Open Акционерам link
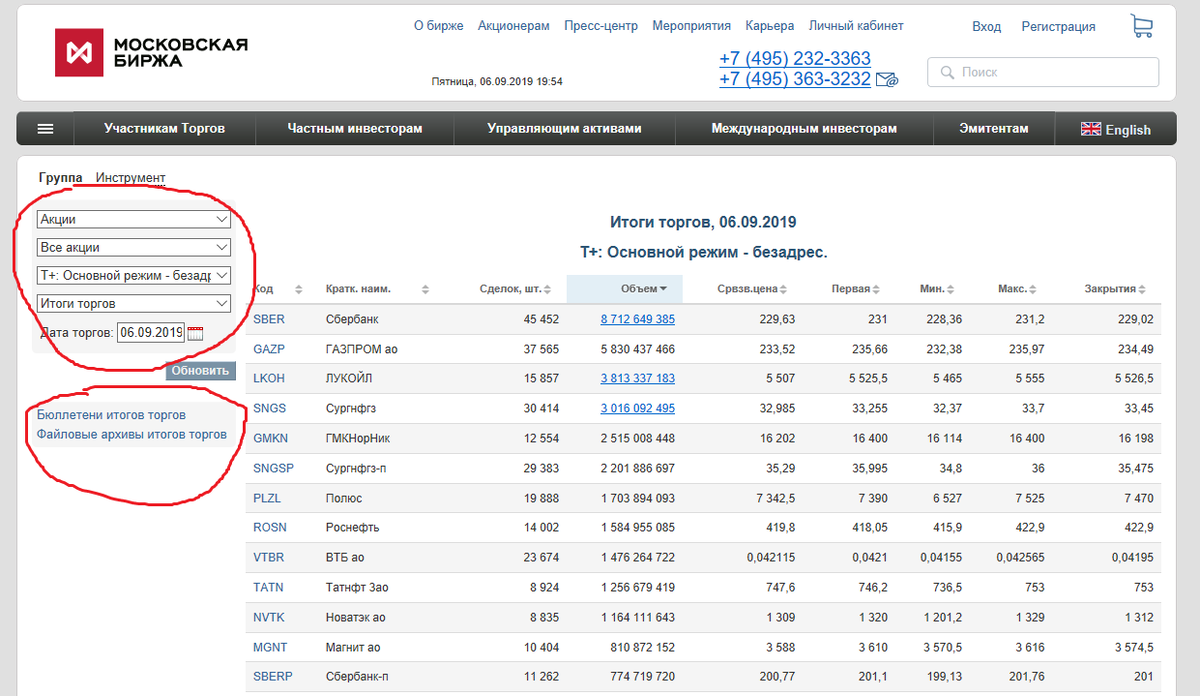Viewport: 1200px width, 696px height. point(514,26)
